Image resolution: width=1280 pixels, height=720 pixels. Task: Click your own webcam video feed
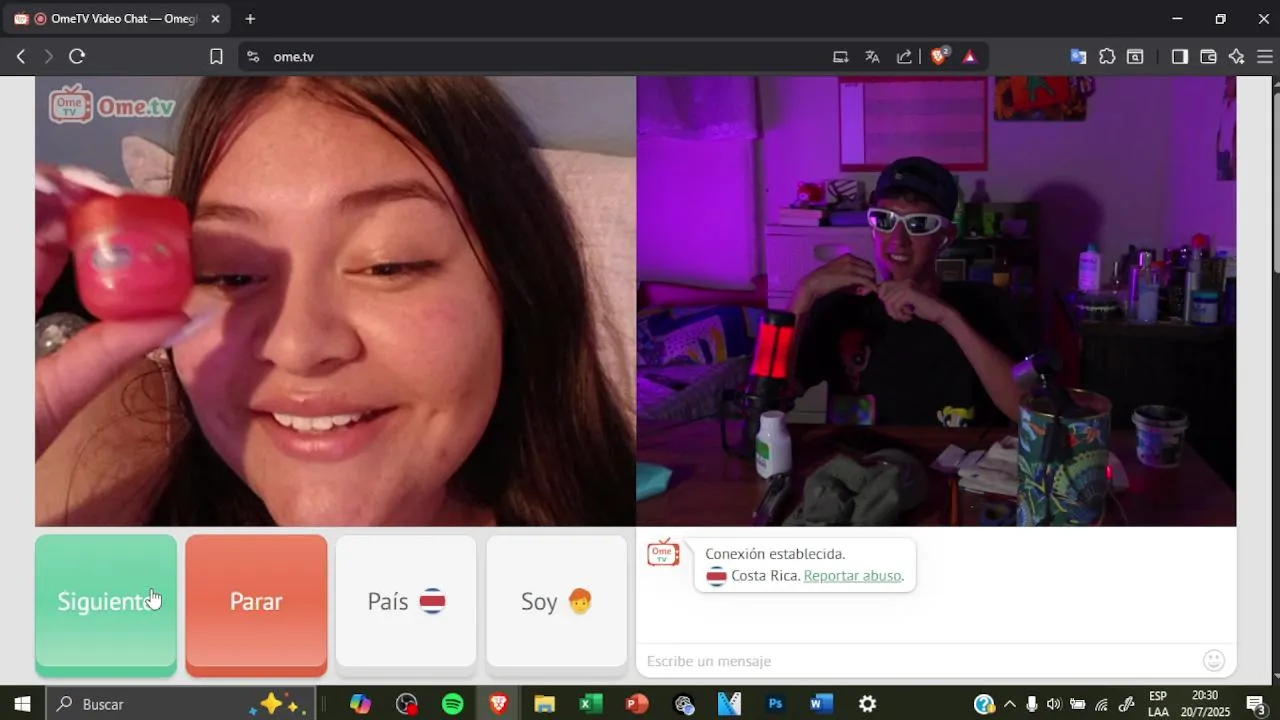(936, 301)
